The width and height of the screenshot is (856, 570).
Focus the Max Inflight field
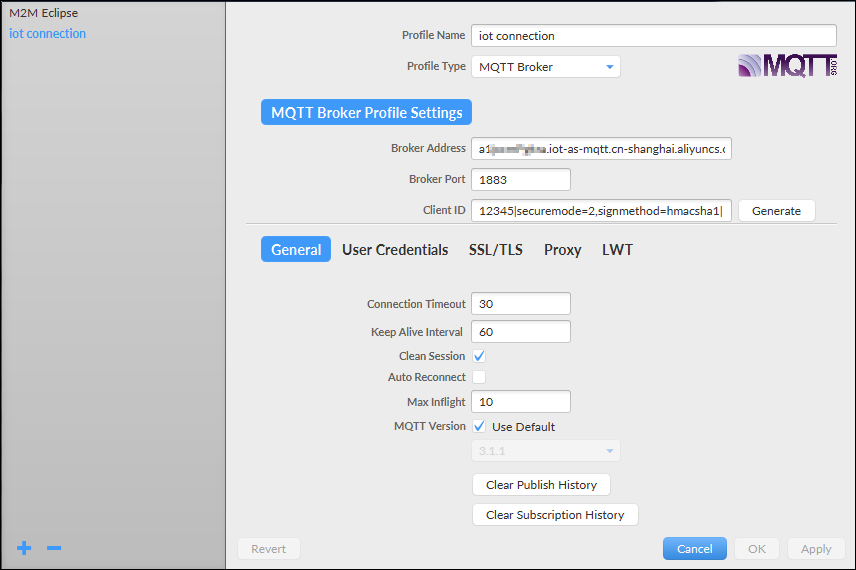(x=521, y=402)
